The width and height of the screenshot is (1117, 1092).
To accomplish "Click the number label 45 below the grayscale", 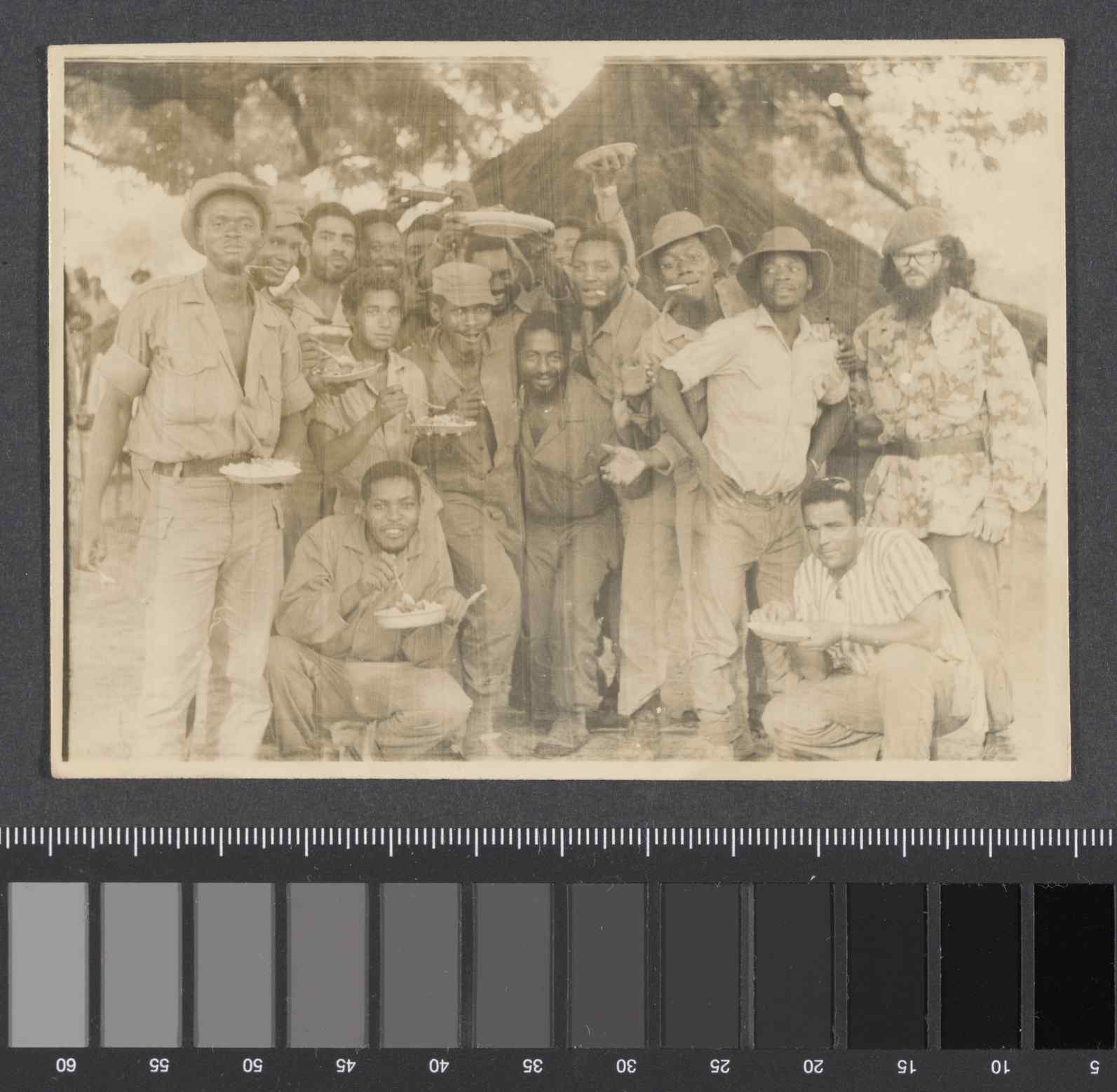I will coord(346,1067).
